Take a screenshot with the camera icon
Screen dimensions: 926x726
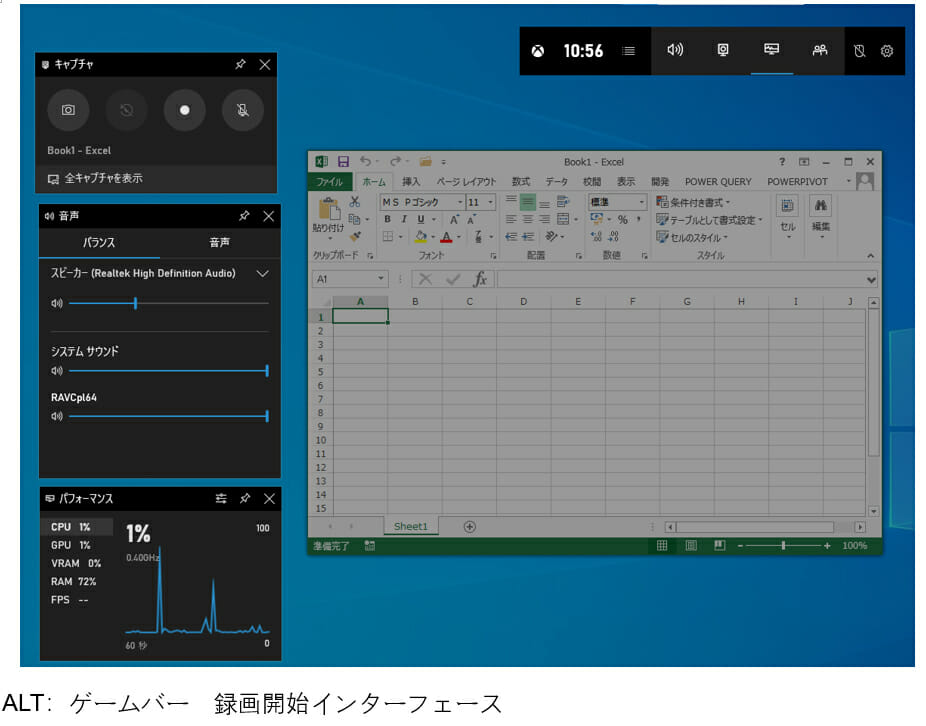[x=68, y=110]
